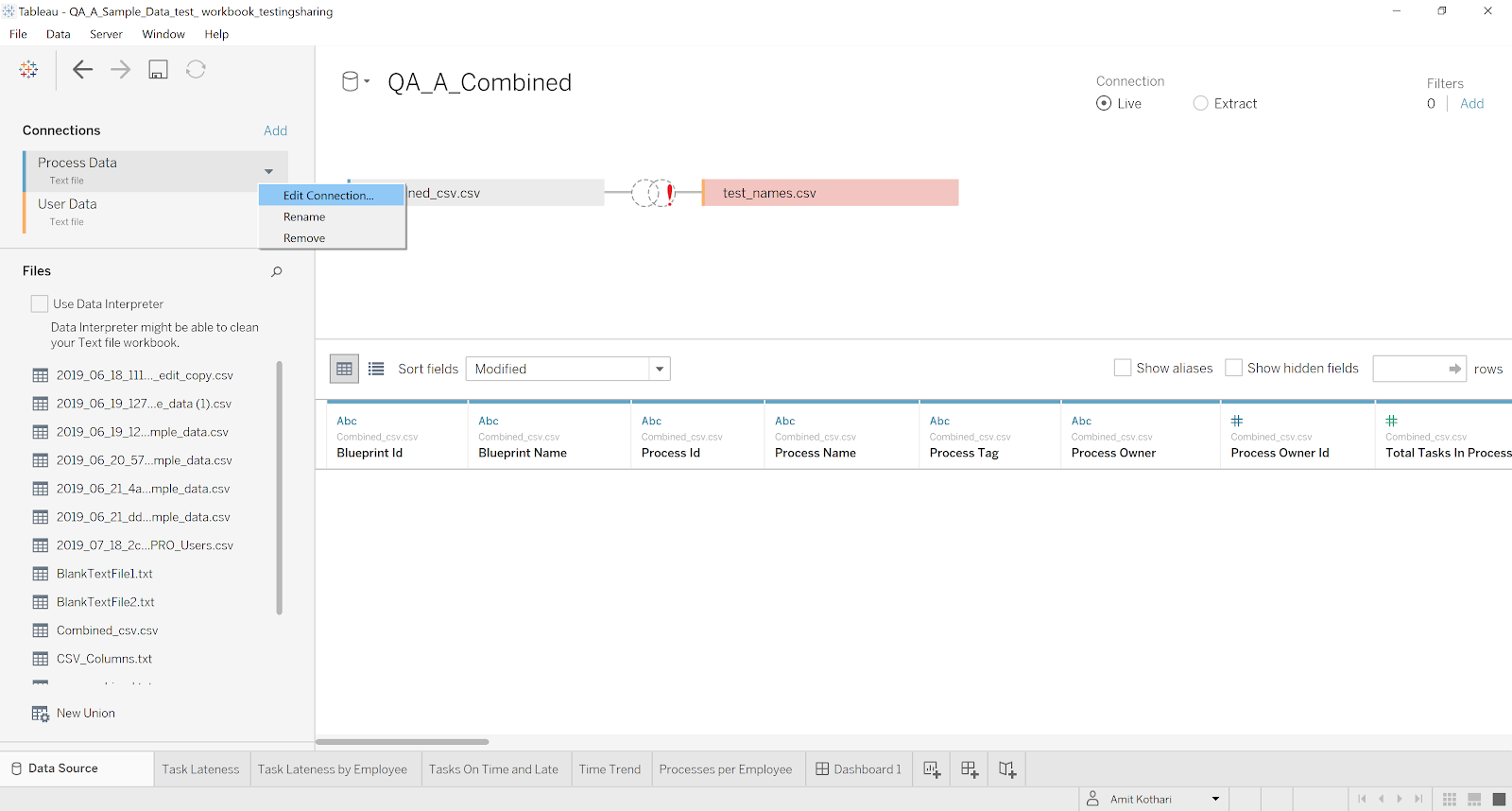Open Tasks On Time and Late tab
Viewport: 1512px width, 811px height.
494,769
